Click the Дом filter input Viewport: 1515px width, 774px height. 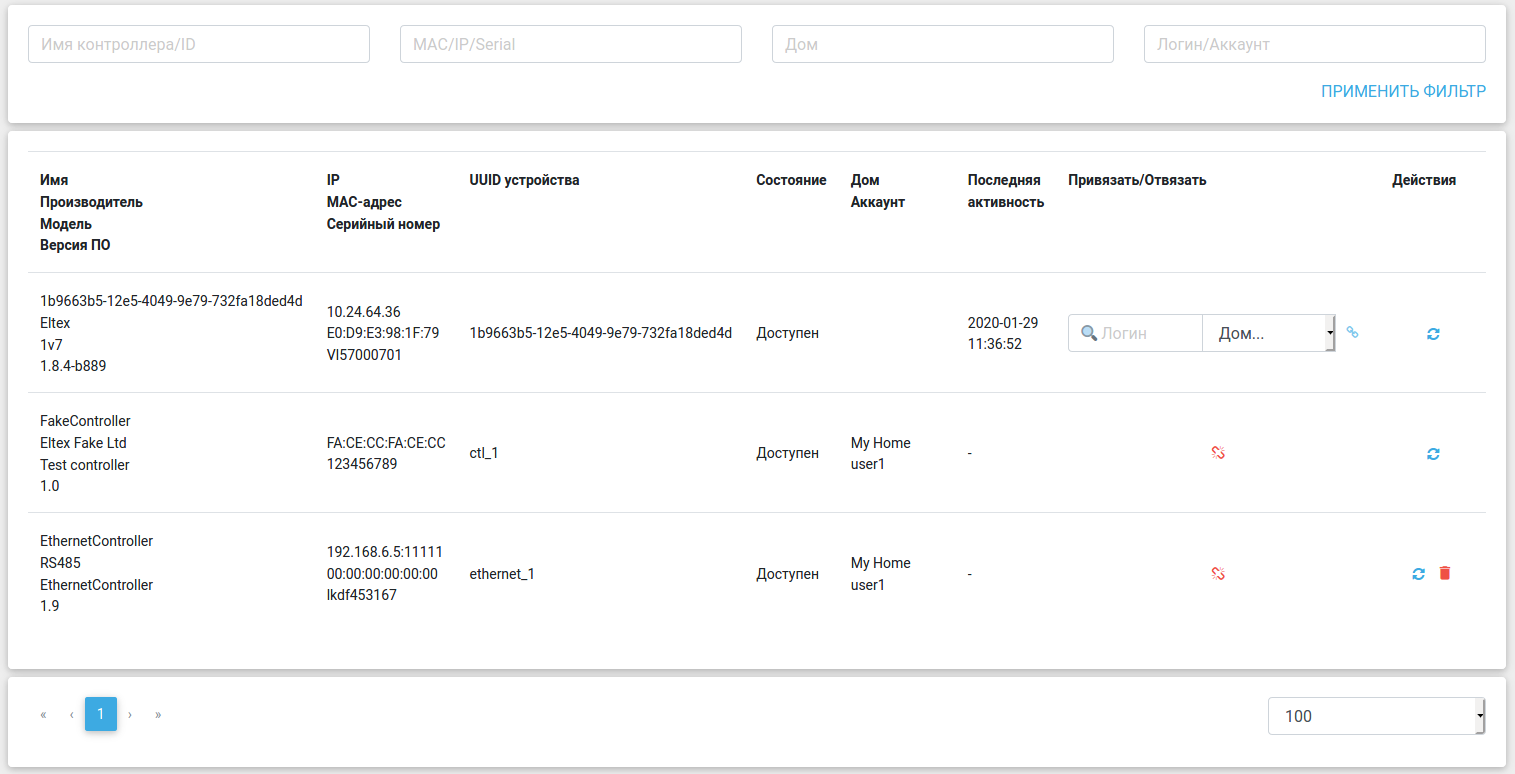tap(943, 44)
